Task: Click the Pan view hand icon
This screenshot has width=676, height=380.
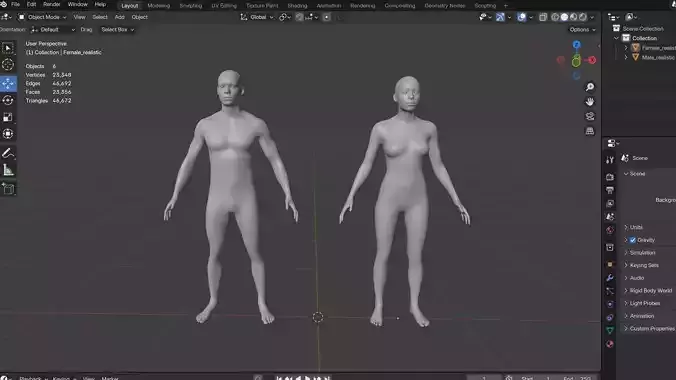Action: [590, 102]
